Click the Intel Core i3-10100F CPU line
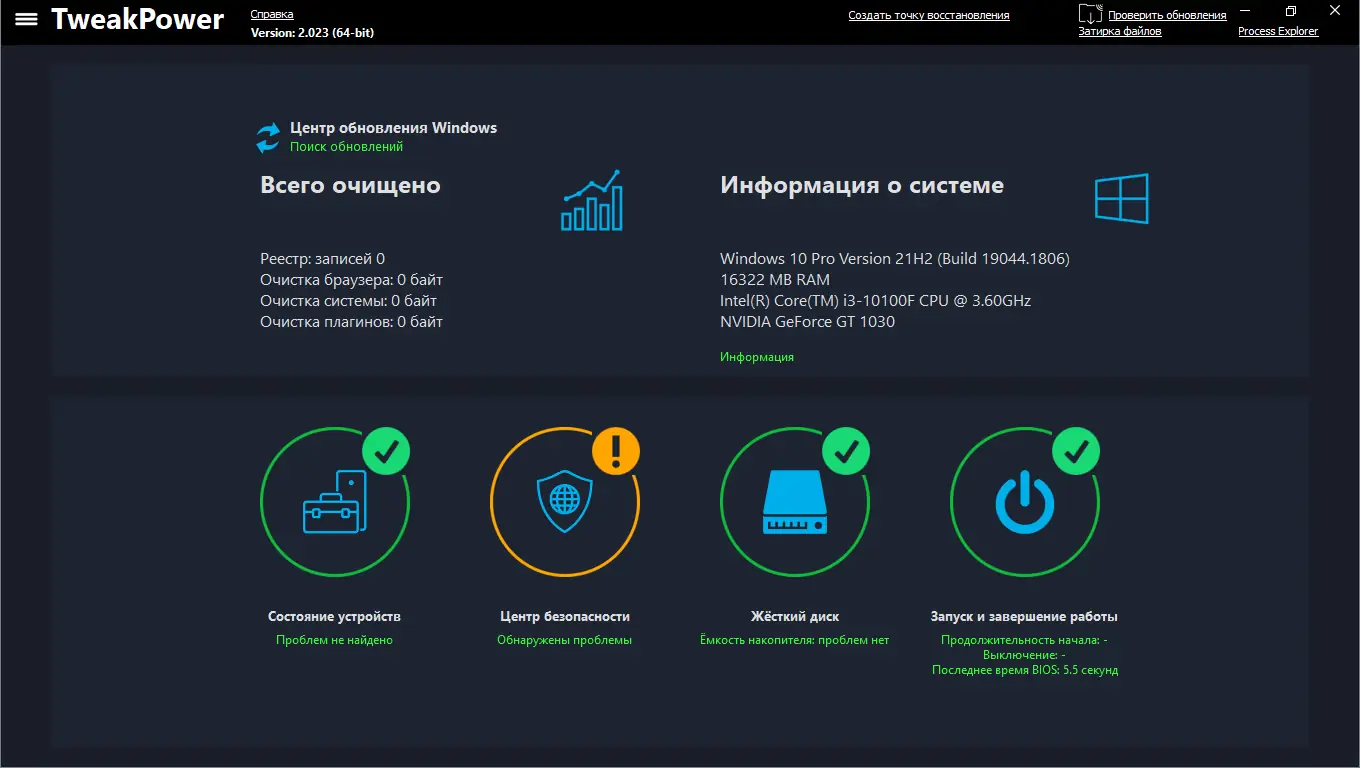 tap(875, 301)
